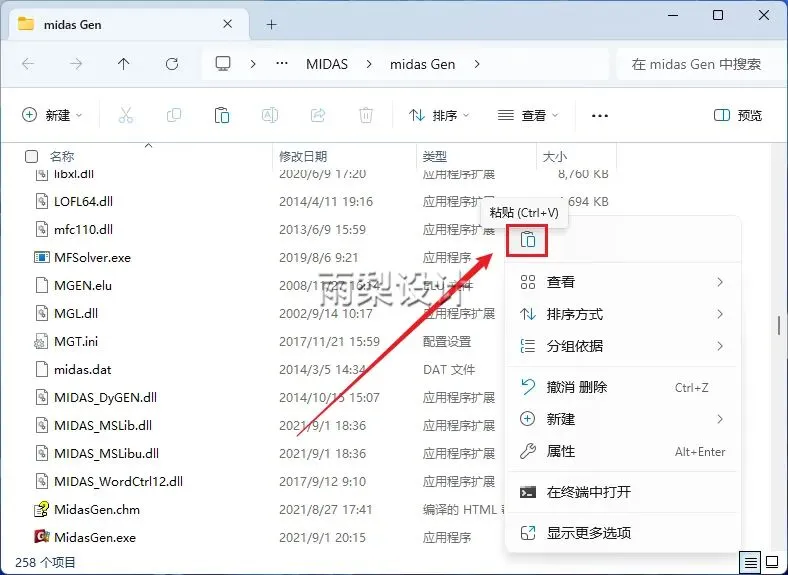This screenshot has width=788, height=575.
Task: Open the 查看 view dropdown in the toolbar
Action: coord(528,116)
